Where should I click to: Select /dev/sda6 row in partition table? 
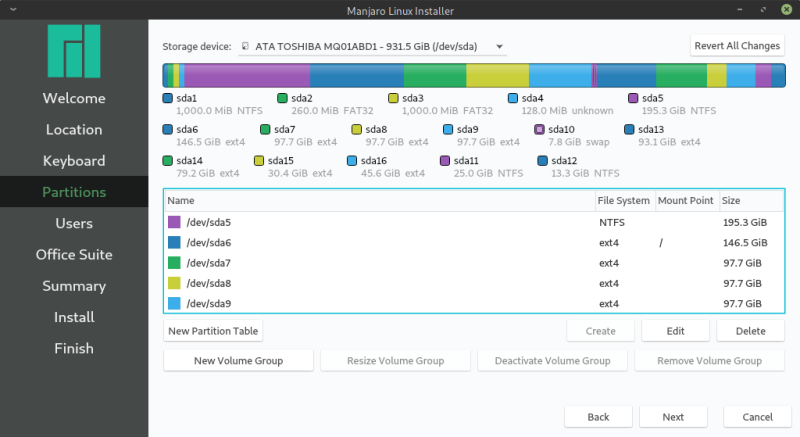point(474,243)
